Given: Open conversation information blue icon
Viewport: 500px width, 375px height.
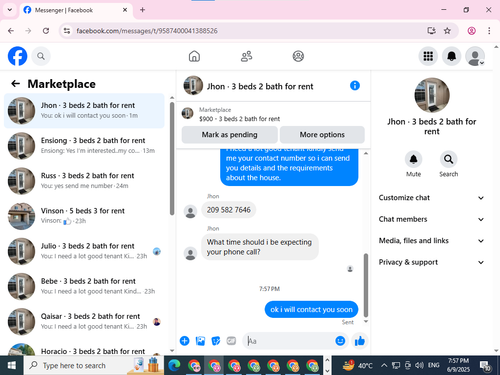Looking at the screenshot, I should (x=355, y=86).
